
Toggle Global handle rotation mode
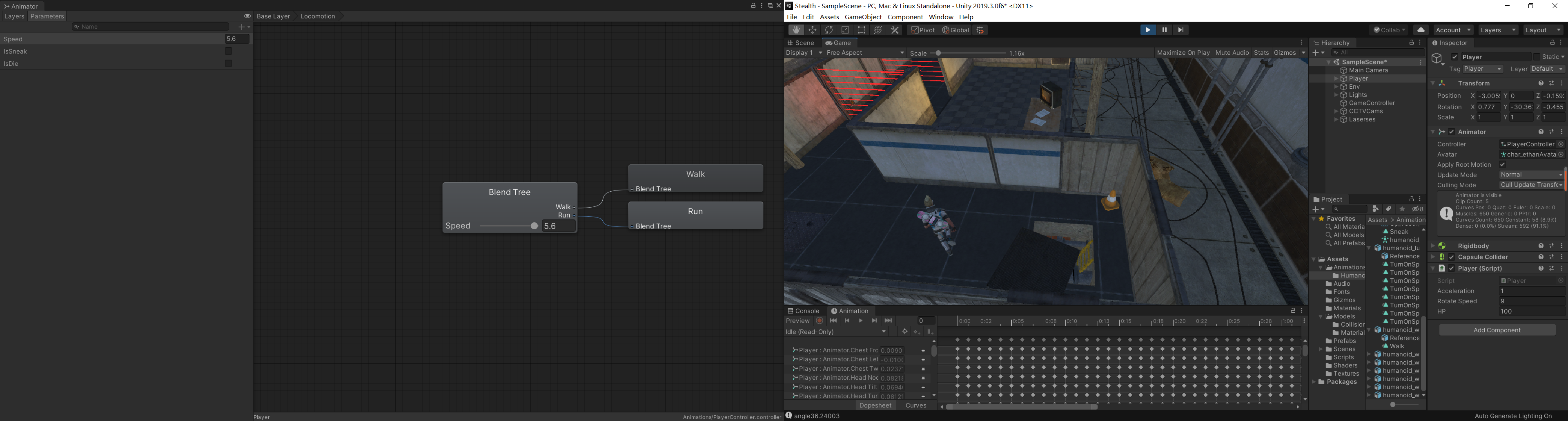click(955, 30)
